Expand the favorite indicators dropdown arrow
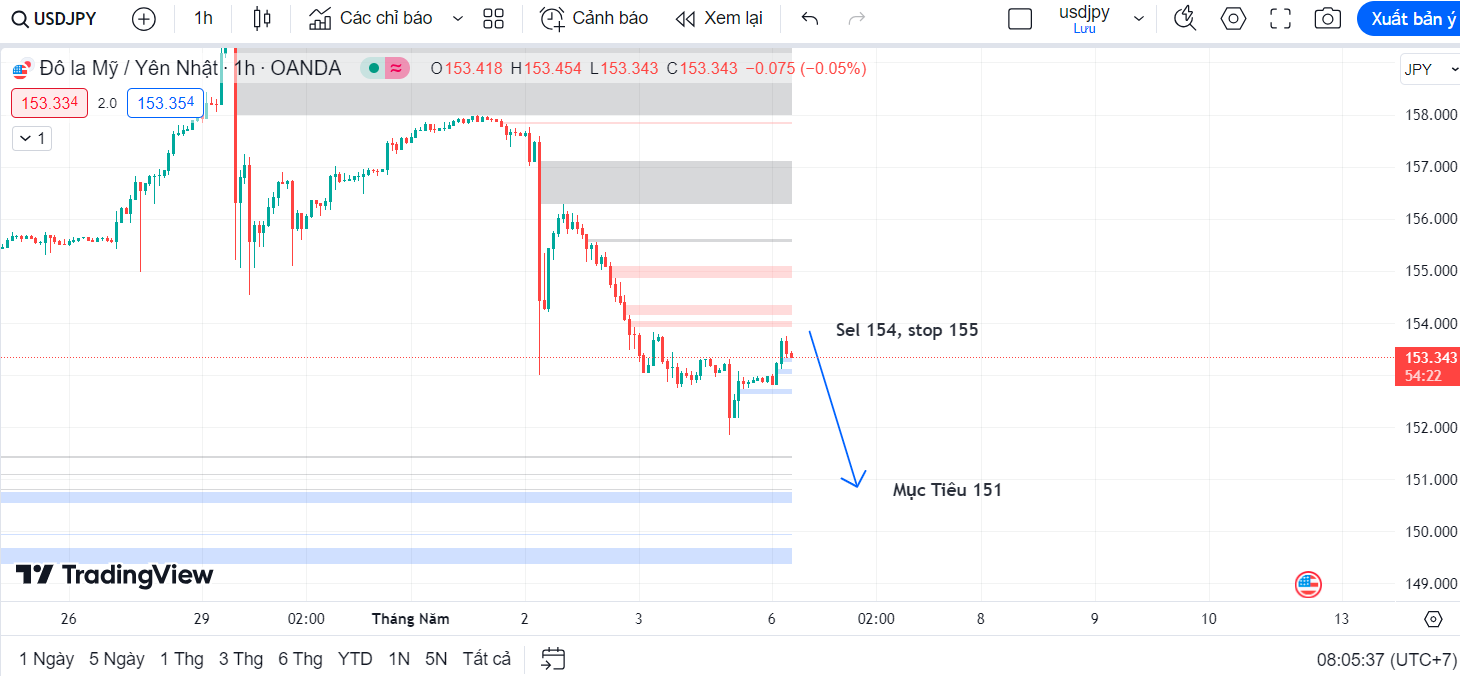This screenshot has height=676, width=1460. (x=458, y=18)
